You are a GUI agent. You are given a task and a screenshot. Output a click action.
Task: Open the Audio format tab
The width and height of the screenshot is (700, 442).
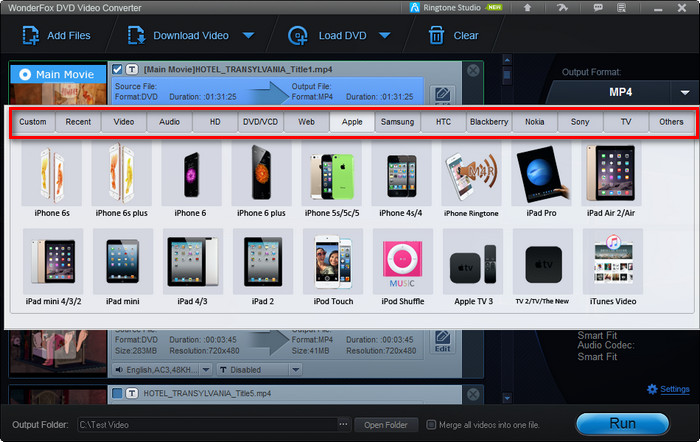[170, 122]
